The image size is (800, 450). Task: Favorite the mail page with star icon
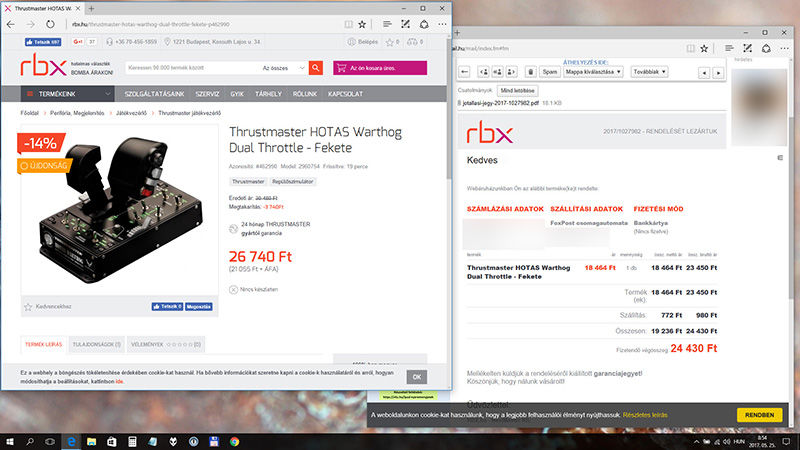pyautogui.click(x=704, y=48)
